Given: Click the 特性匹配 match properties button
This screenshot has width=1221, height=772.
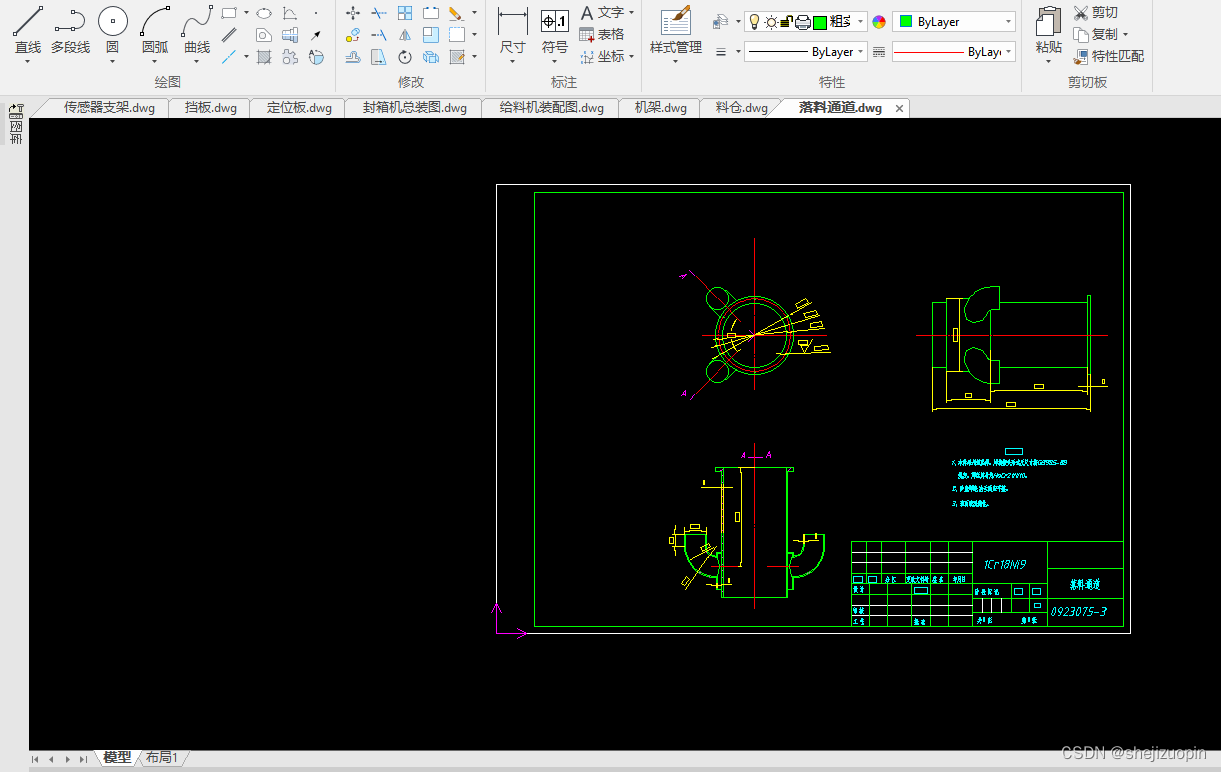Looking at the screenshot, I should (x=1109, y=57).
